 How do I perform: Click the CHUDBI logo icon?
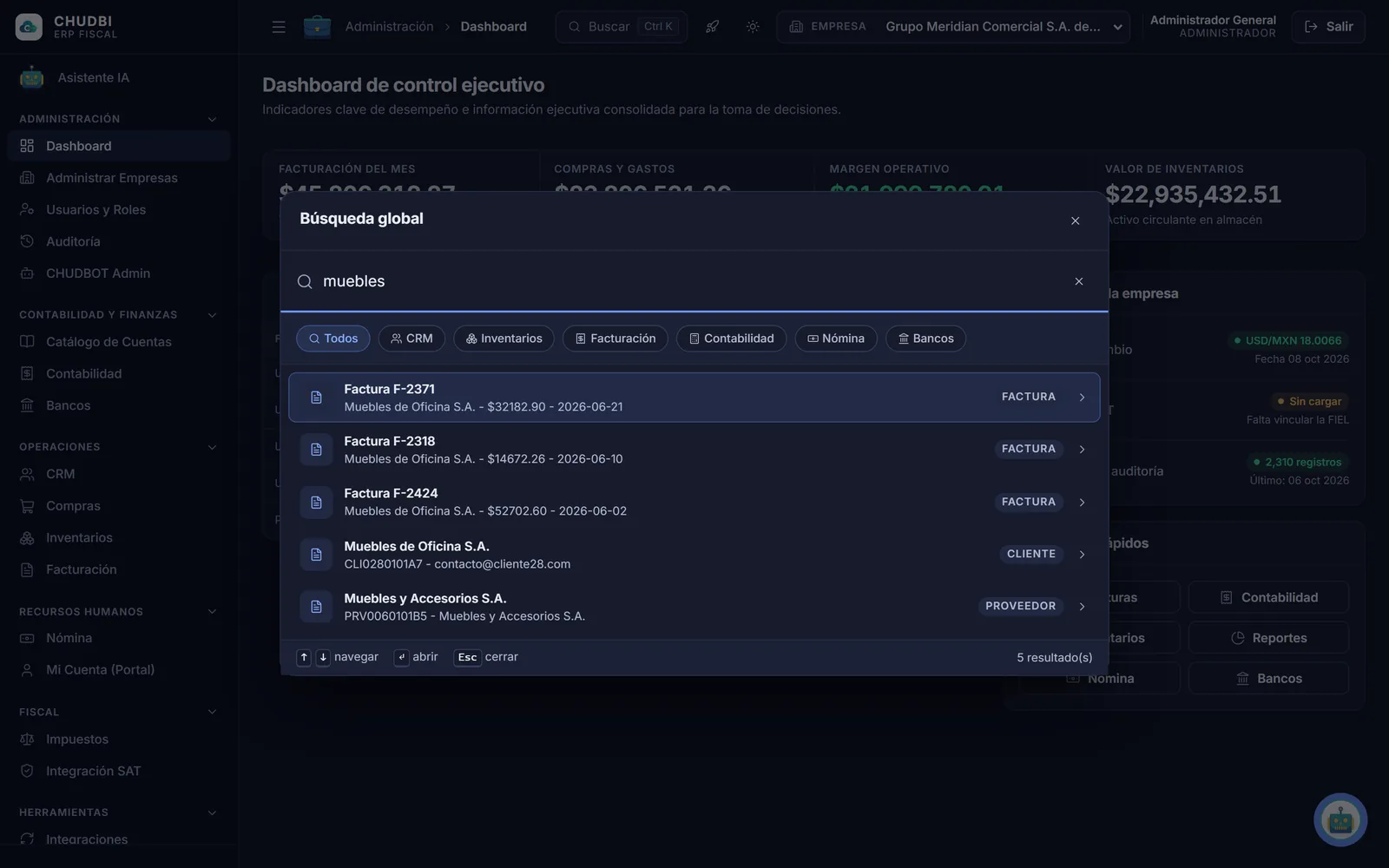[29, 27]
